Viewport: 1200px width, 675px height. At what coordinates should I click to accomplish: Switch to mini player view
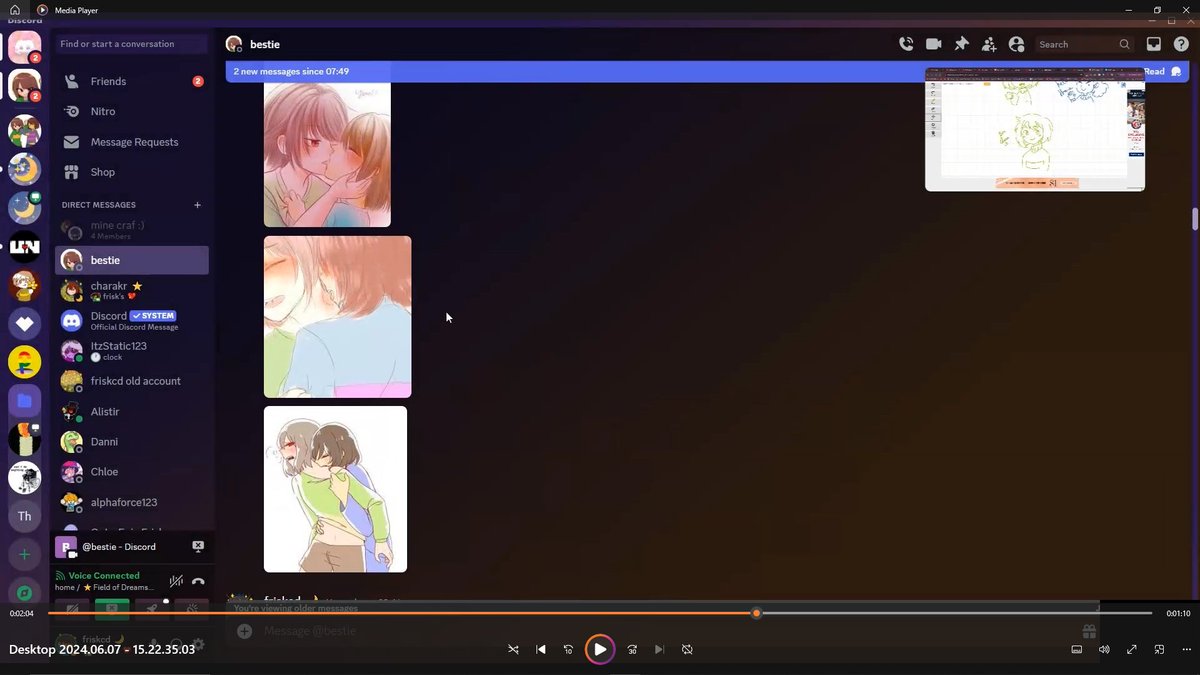1159,649
